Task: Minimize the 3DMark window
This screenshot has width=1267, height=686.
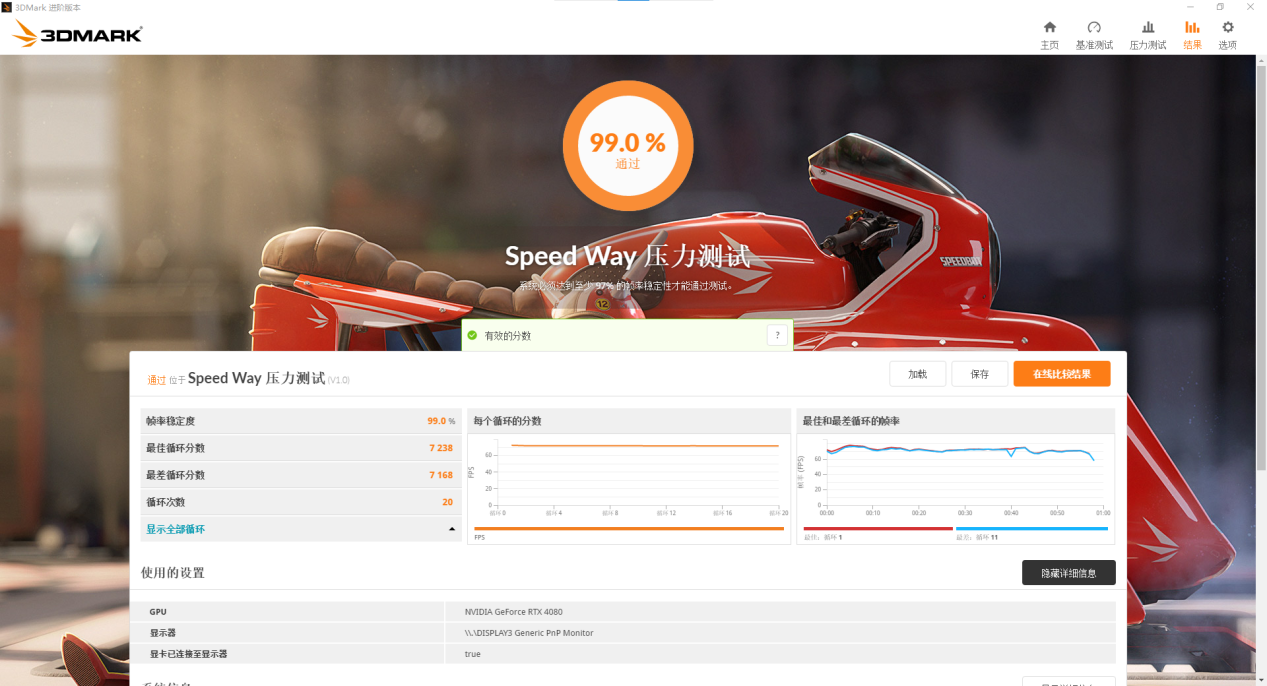Action: pos(1191,7)
